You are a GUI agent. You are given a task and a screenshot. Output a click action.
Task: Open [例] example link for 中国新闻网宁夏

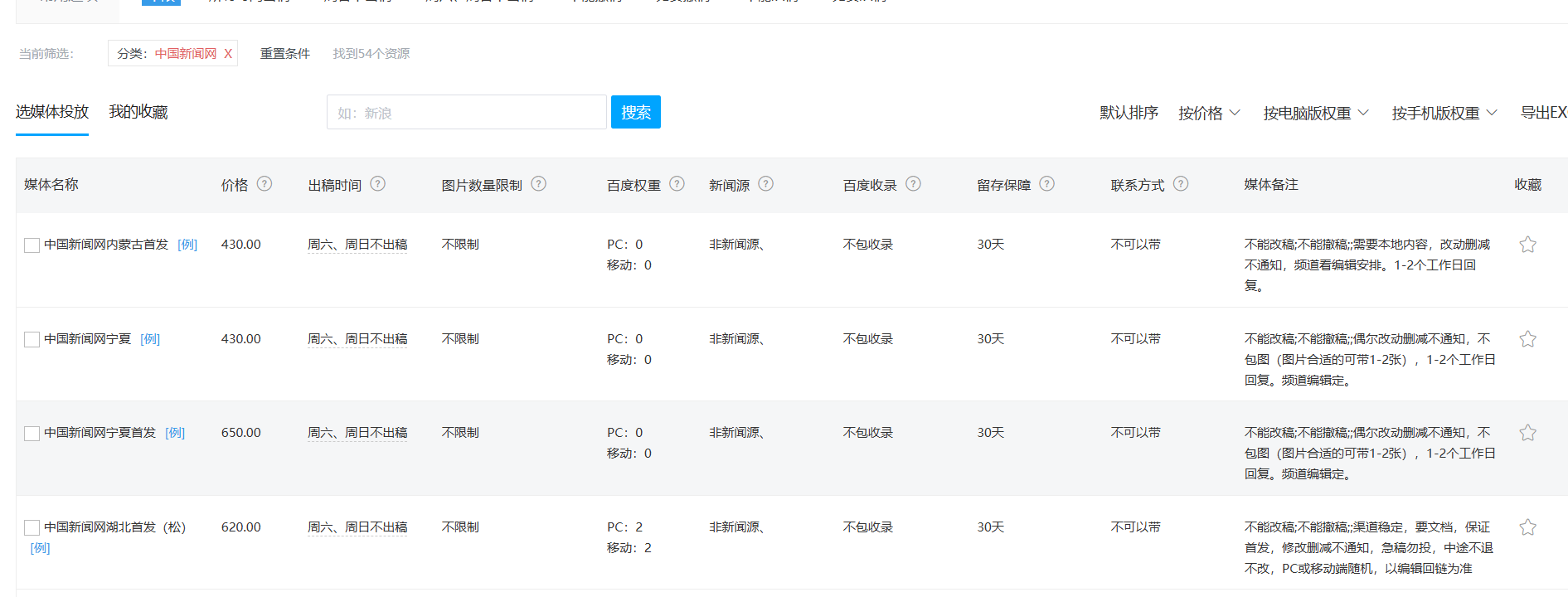[150, 339]
